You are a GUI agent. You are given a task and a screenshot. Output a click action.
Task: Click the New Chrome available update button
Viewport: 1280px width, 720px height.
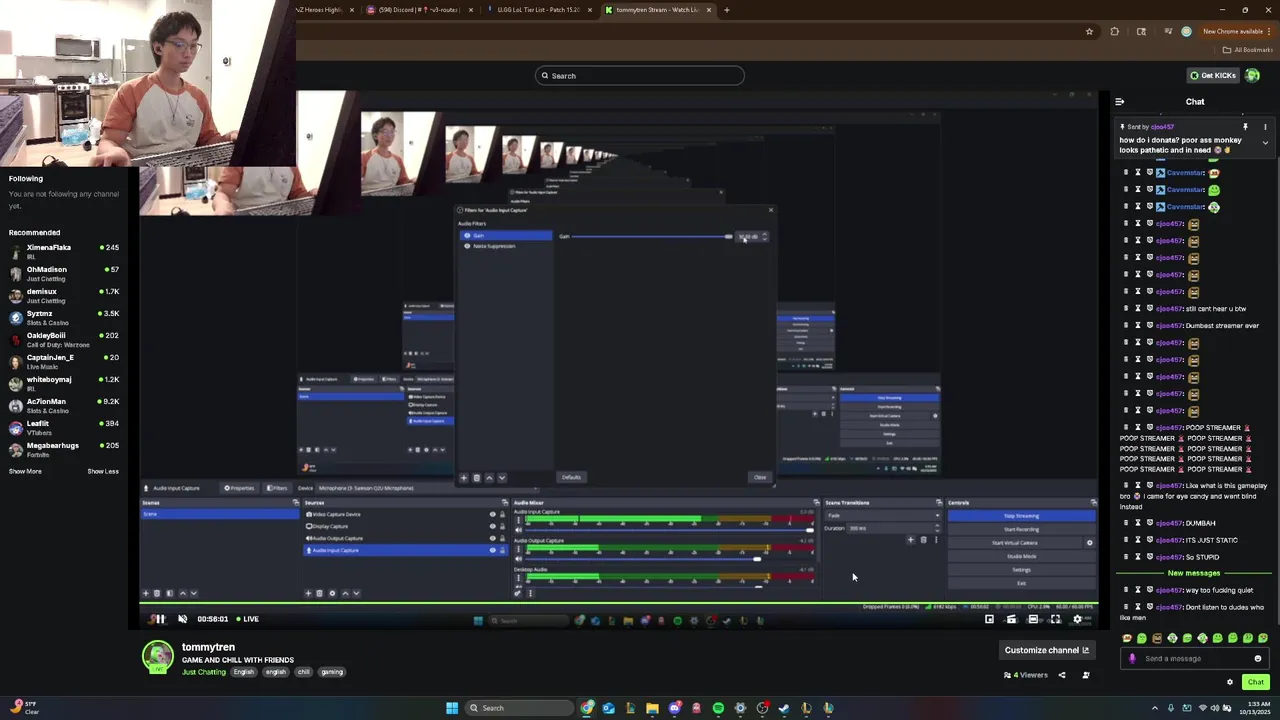1237,31
